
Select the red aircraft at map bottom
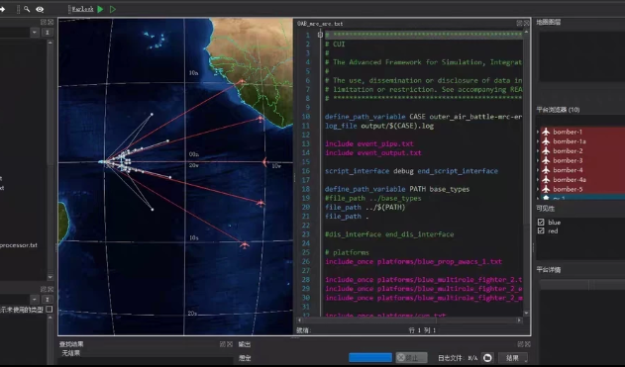tap(245, 245)
